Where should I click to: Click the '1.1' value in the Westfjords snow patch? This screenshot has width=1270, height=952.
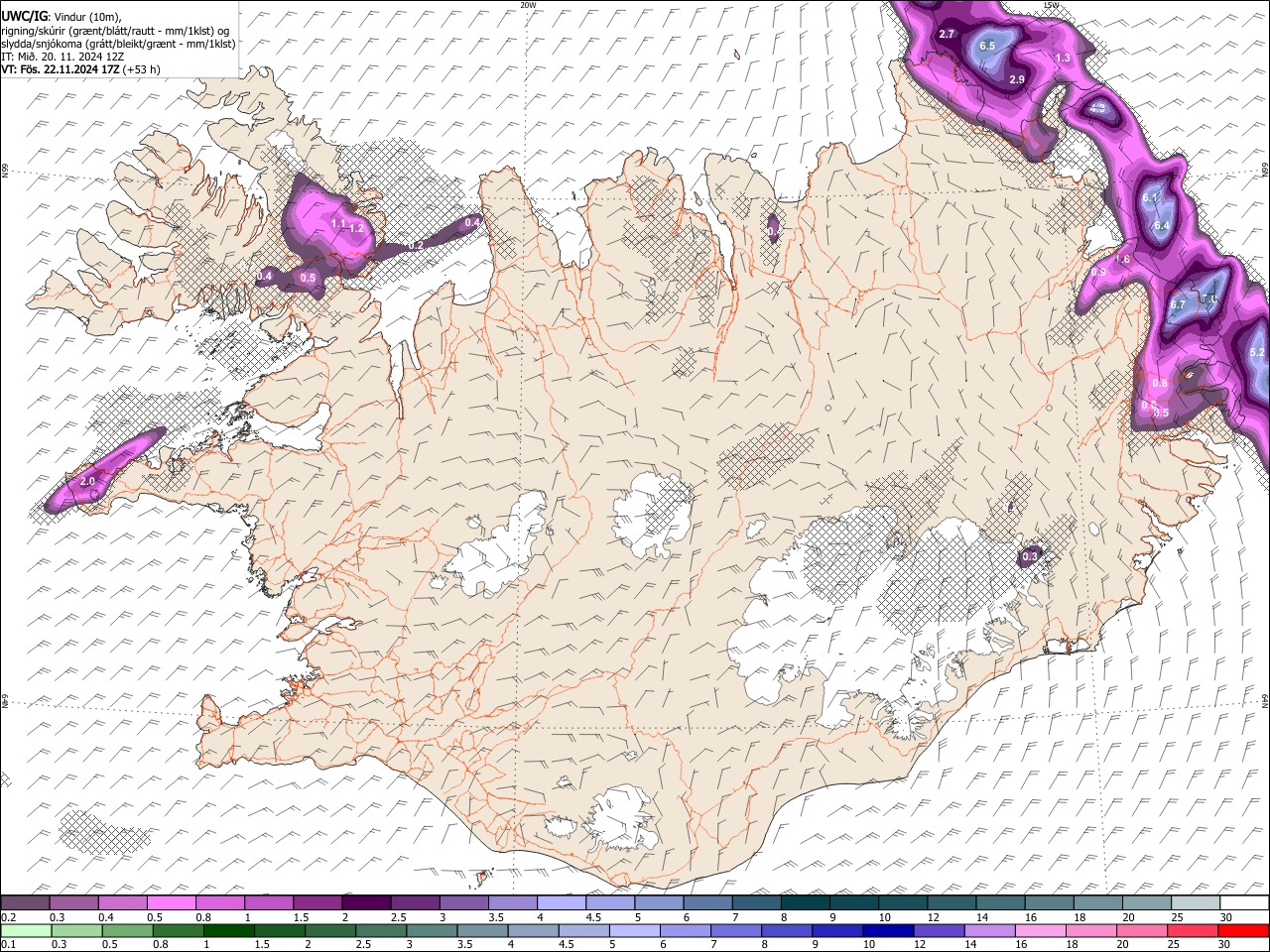coord(337,224)
